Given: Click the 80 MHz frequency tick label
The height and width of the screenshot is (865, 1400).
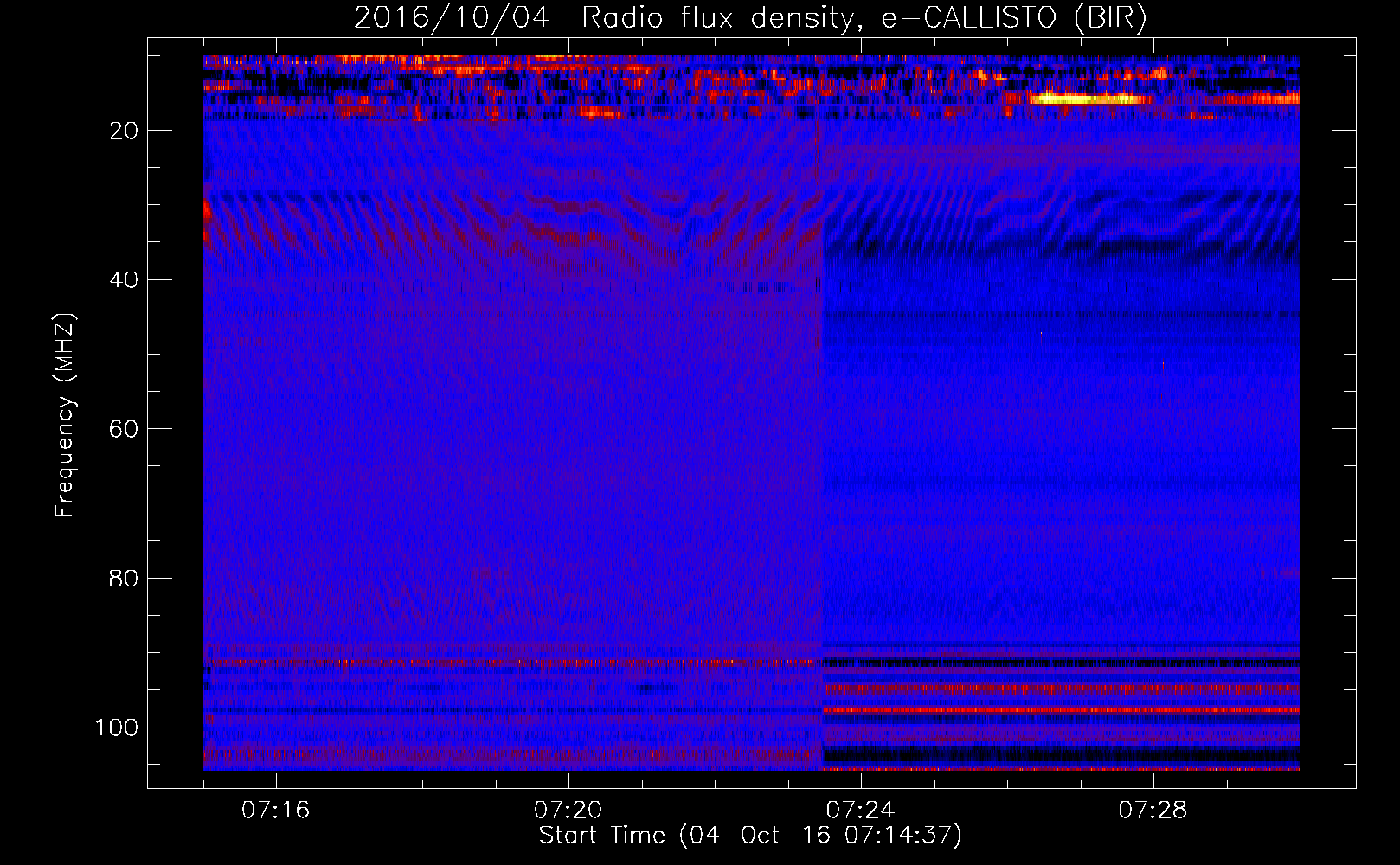Looking at the screenshot, I should pos(125,578).
